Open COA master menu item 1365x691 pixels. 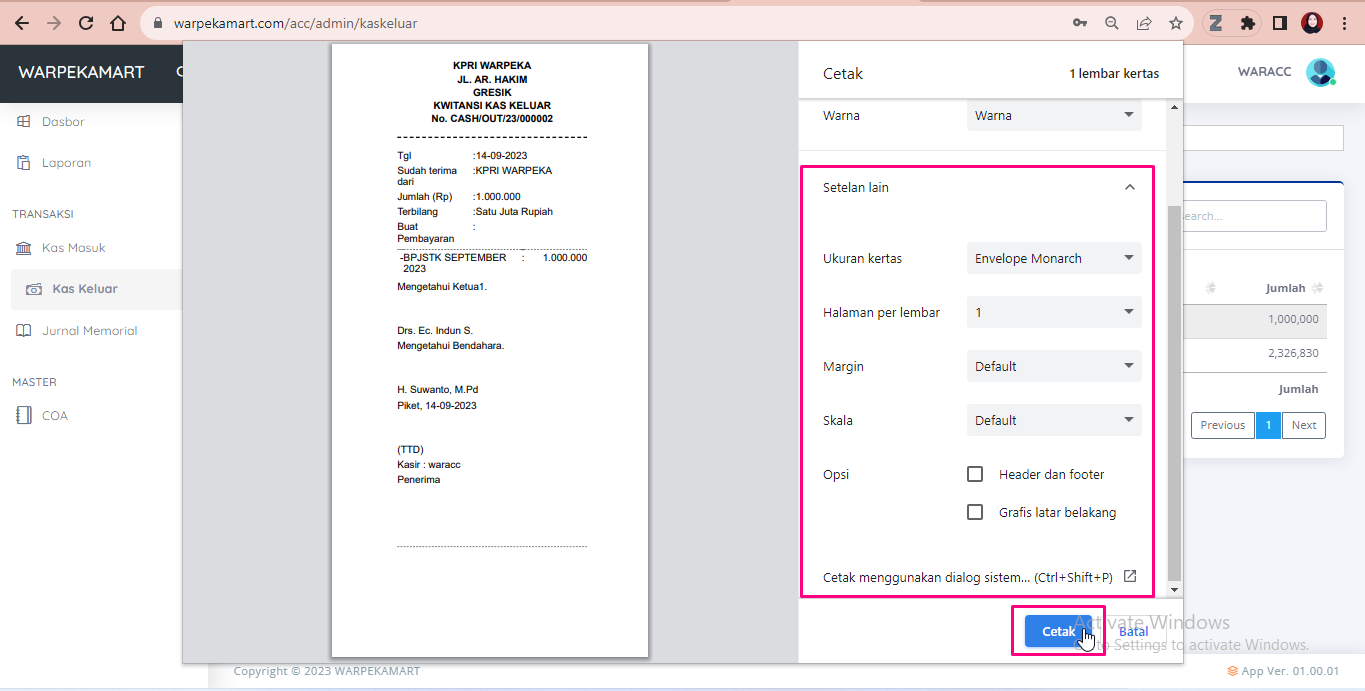pyautogui.click(x=55, y=416)
